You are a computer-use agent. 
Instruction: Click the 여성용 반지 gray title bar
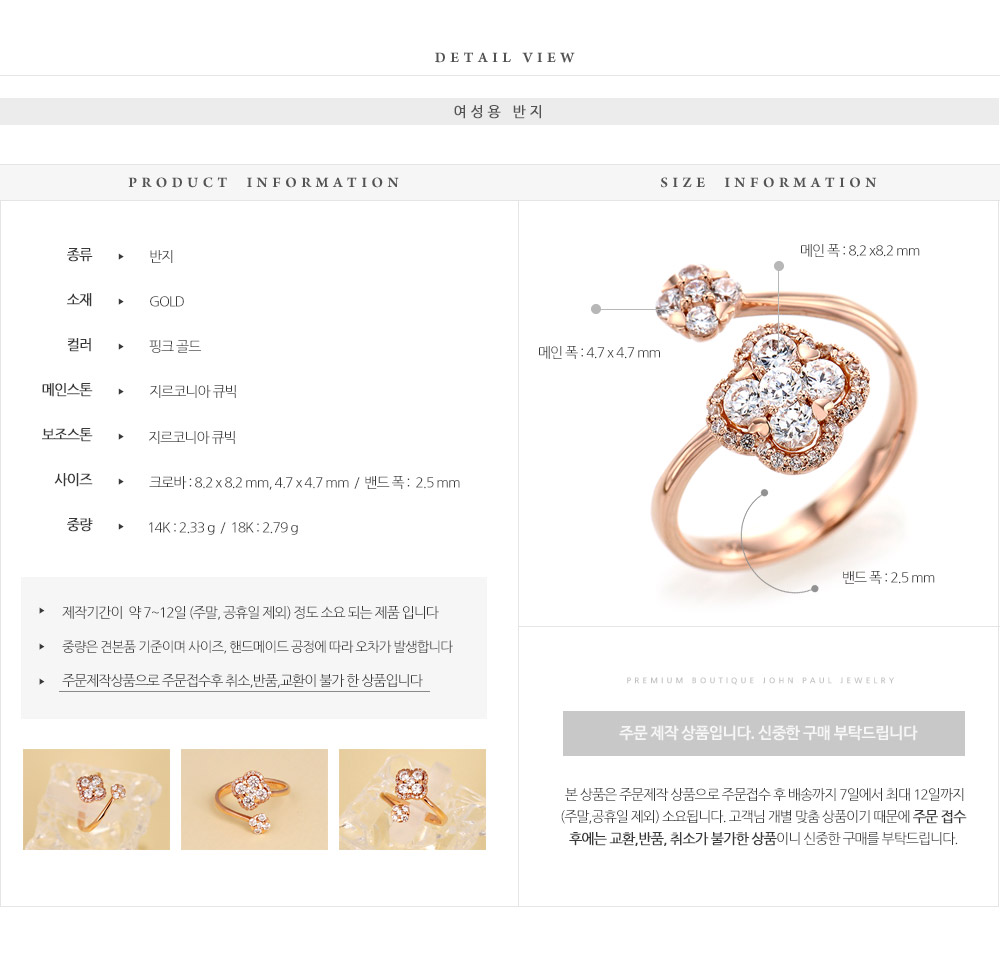(x=499, y=112)
